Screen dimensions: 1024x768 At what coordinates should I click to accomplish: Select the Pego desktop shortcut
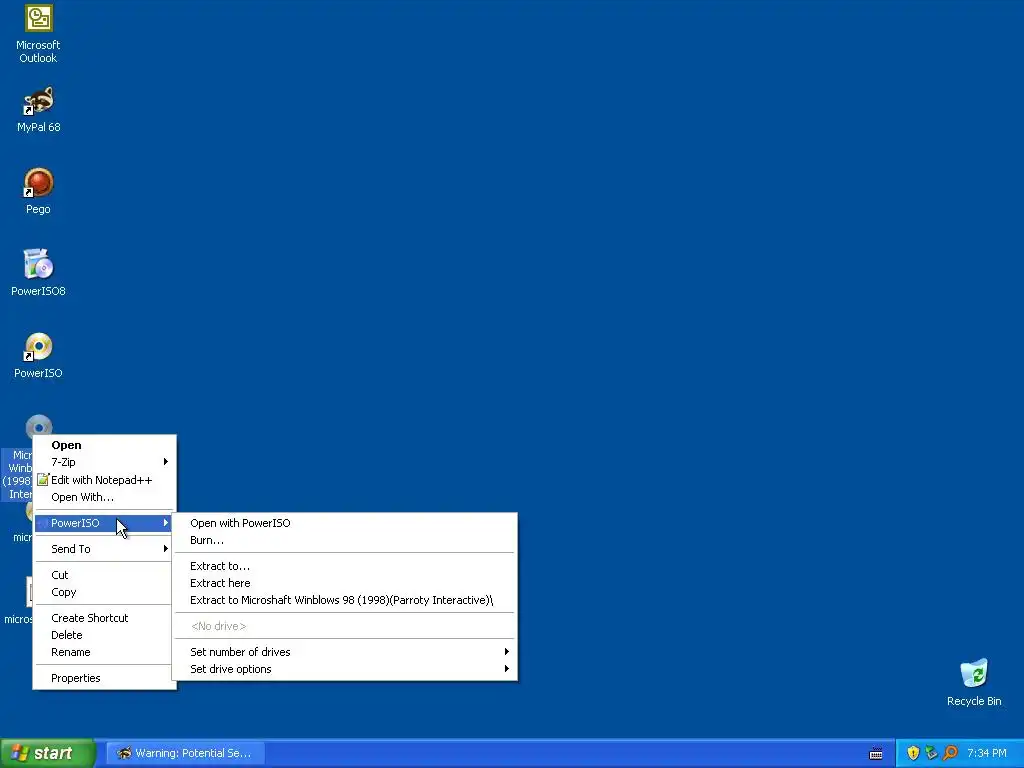click(x=38, y=191)
